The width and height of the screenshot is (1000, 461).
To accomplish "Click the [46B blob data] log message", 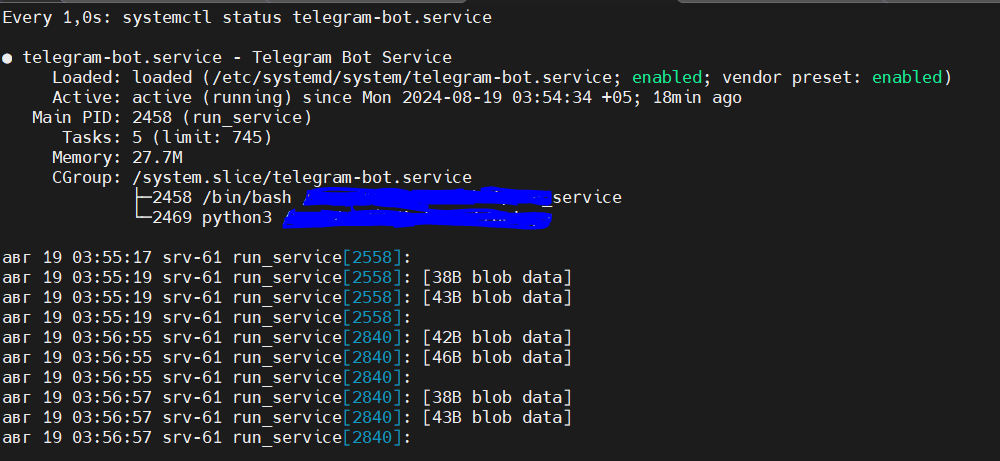I will pyautogui.click(x=497, y=358).
